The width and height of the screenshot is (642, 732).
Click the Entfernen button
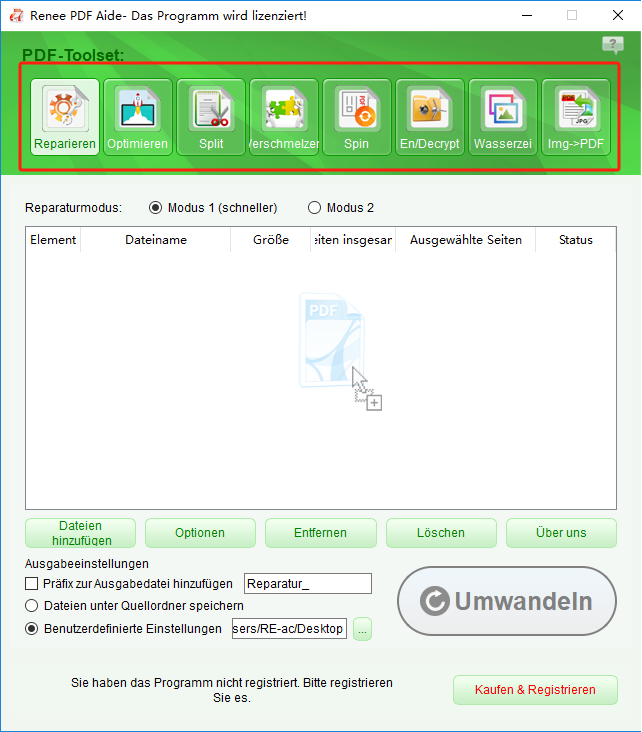click(321, 533)
